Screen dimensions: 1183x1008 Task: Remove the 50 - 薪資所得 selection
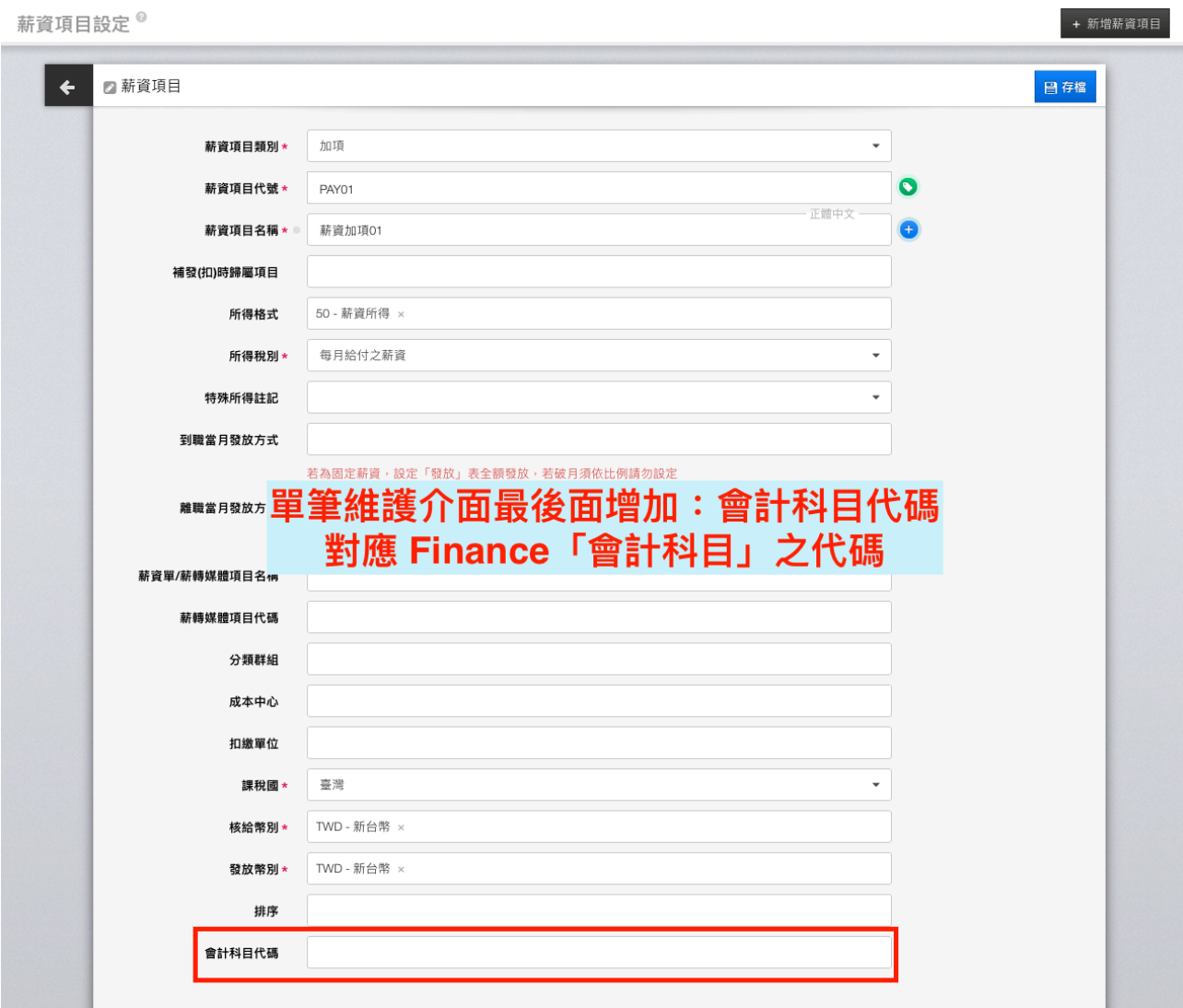[x=401, y=314]
